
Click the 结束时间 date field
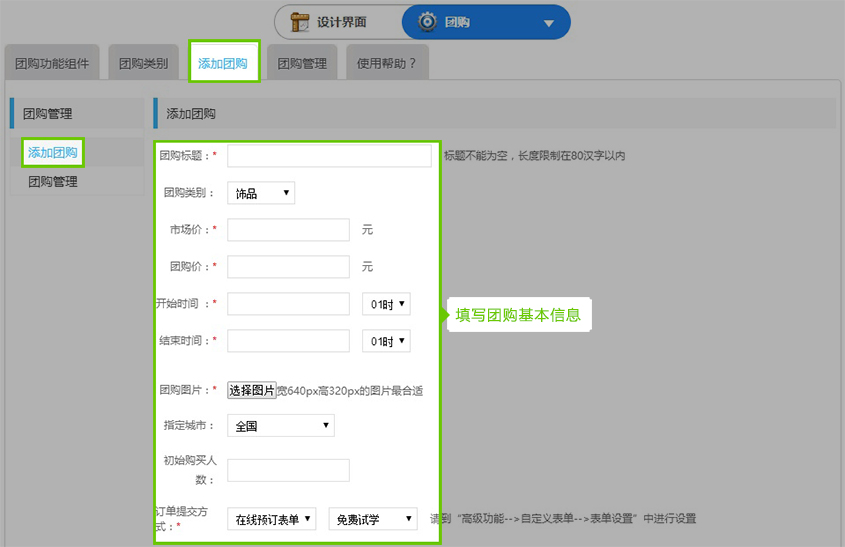[x=288, y=341]
